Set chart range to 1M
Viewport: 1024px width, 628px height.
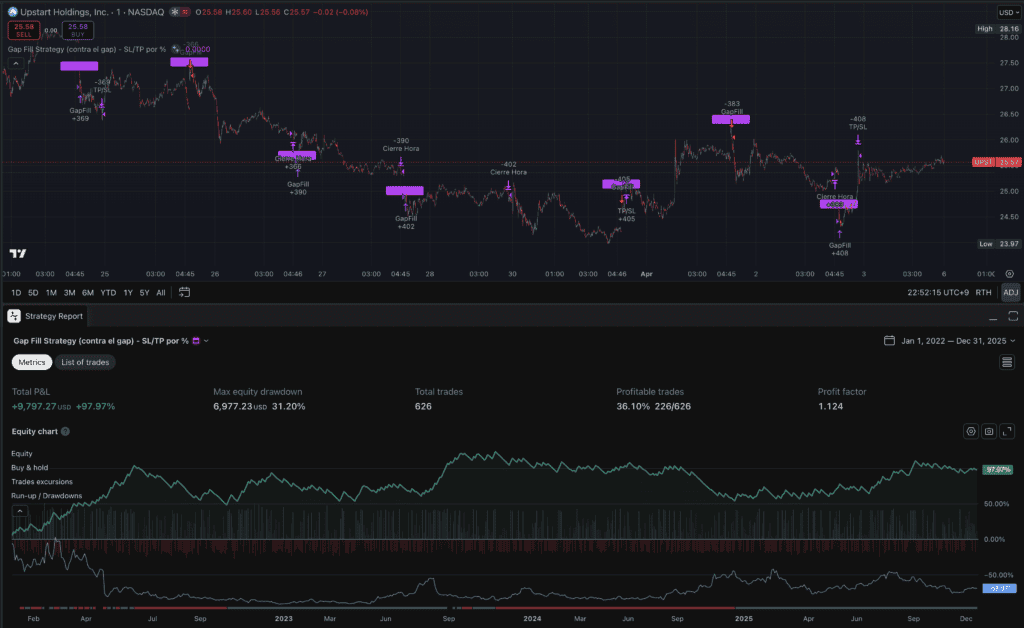tap(51, 292)
